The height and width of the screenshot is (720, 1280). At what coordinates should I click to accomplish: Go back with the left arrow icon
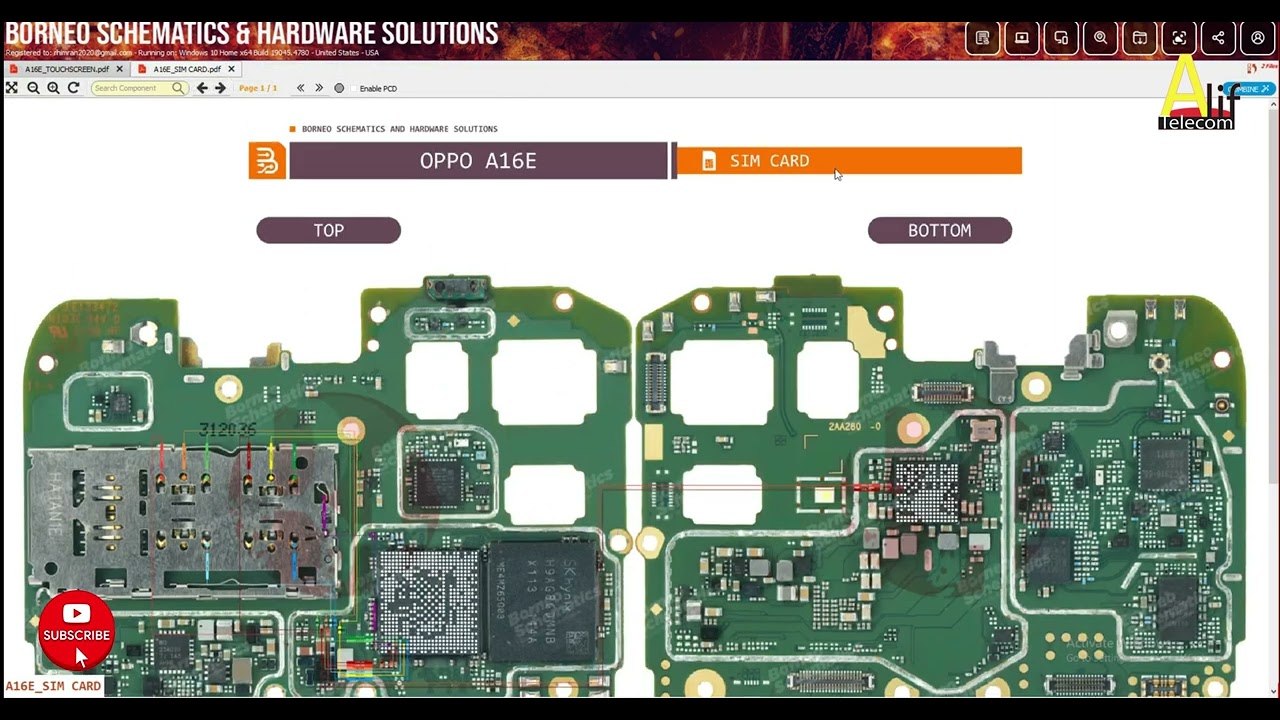pyautogui.click(x=202, y=88)
